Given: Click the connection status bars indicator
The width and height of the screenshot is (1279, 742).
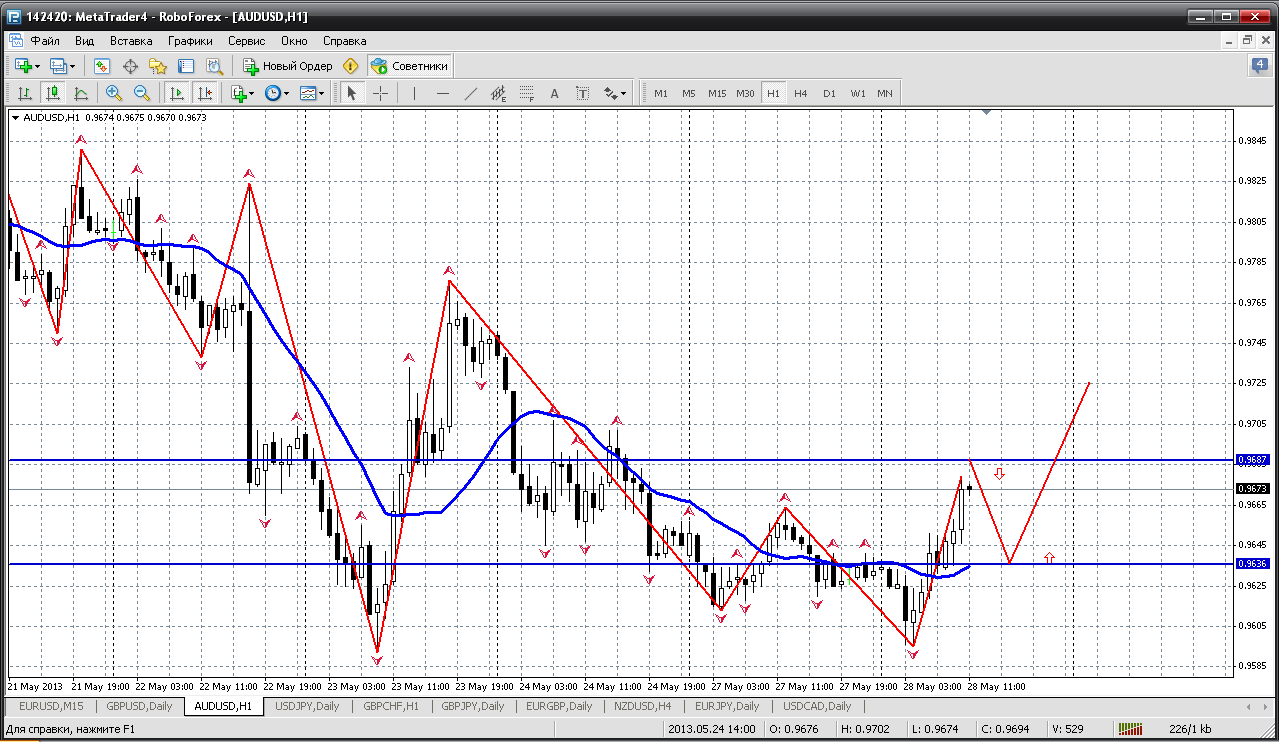Looking at the screenshot, I should point(1132,729).
